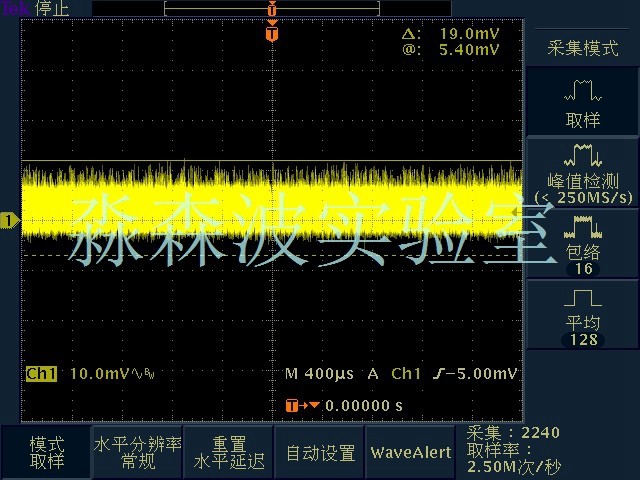640x480 pixels.
Task: Click the dashed horizontal cursor line
Action: [272, 256]
